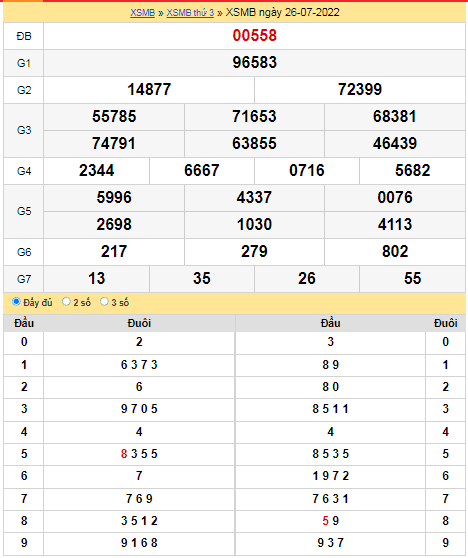Open the XSMB thứ 3 link
Screen dimensions: 468x558
(190, 12)
